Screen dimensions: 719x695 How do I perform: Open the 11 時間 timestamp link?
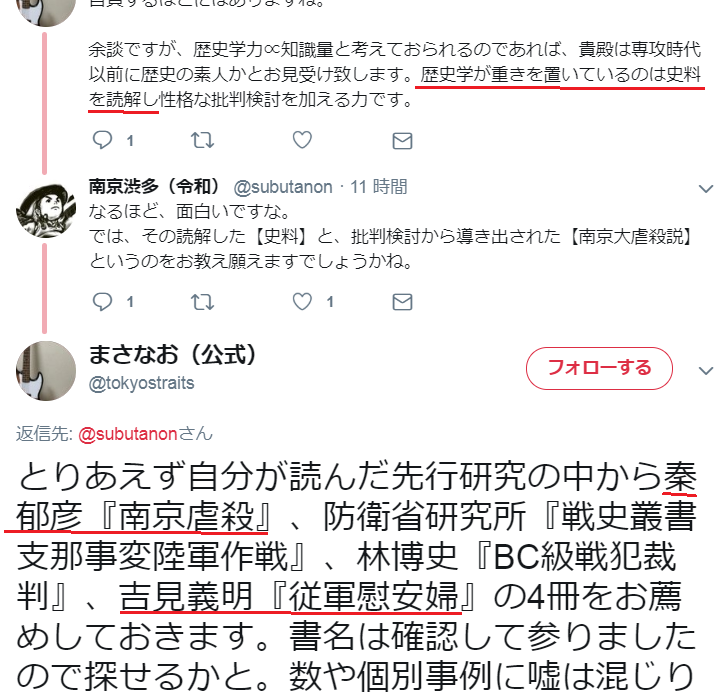pyautogui.click(x=379, y=187)
